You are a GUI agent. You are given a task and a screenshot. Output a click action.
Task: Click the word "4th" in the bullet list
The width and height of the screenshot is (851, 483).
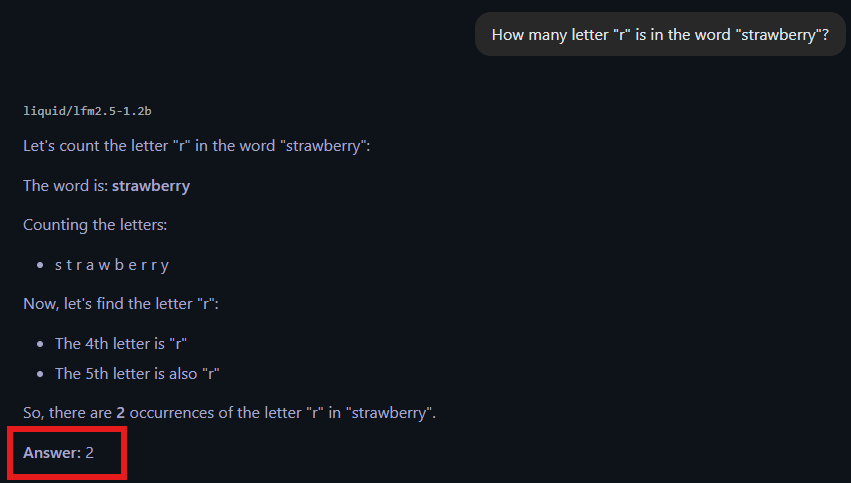point(100,343)
